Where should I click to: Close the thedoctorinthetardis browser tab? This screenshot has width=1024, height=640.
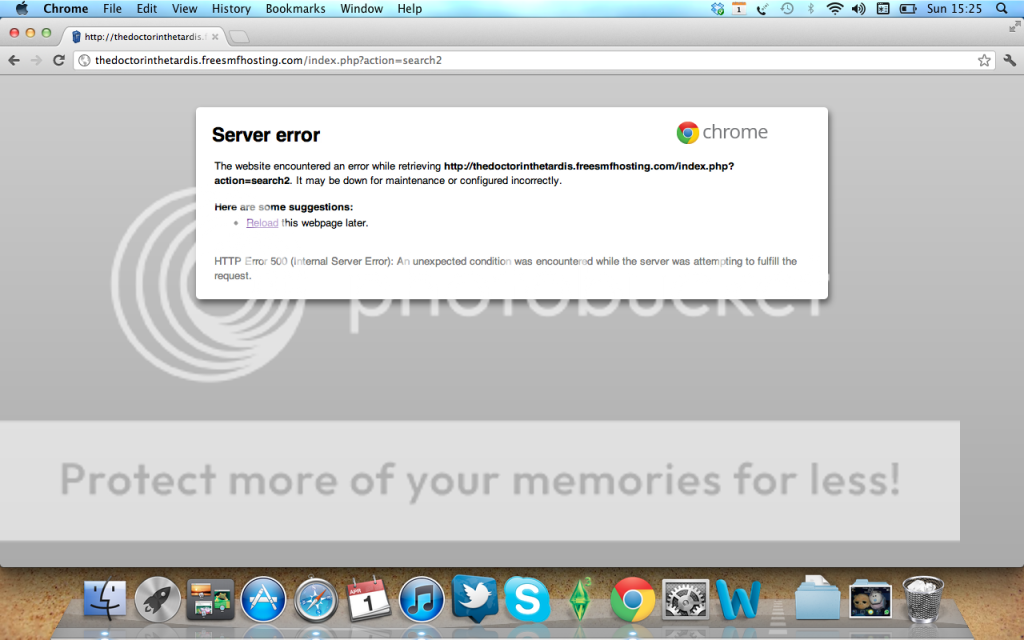215,37
